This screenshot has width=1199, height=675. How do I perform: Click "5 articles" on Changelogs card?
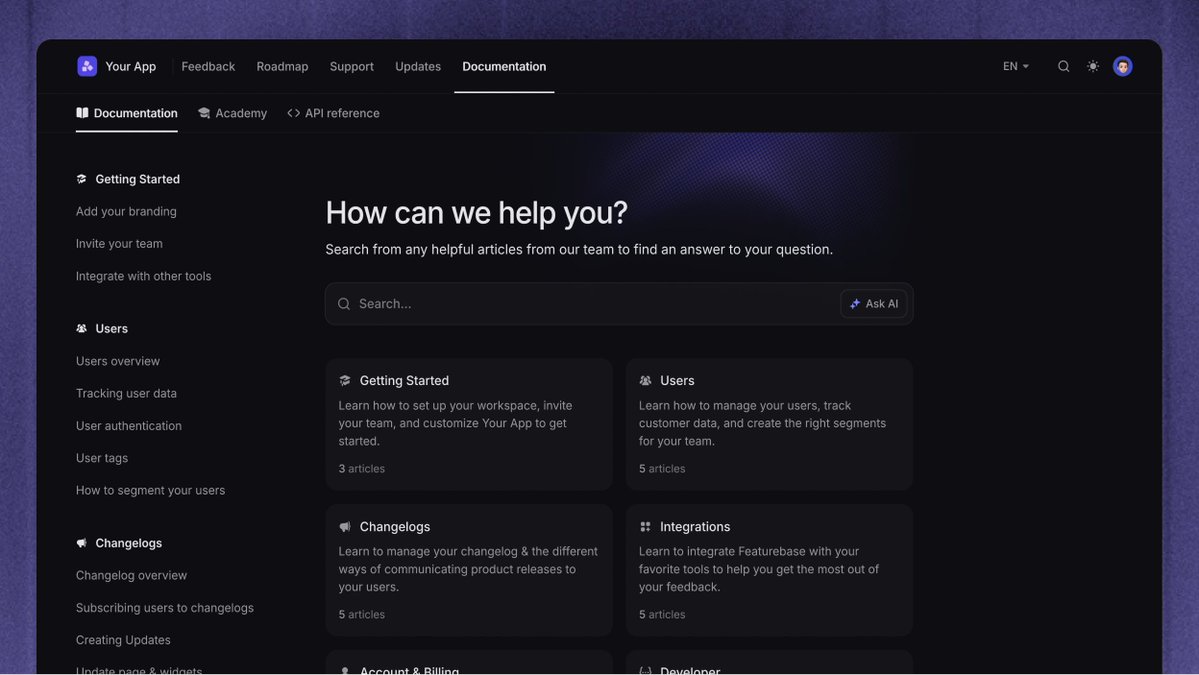(x=362, y=615)
